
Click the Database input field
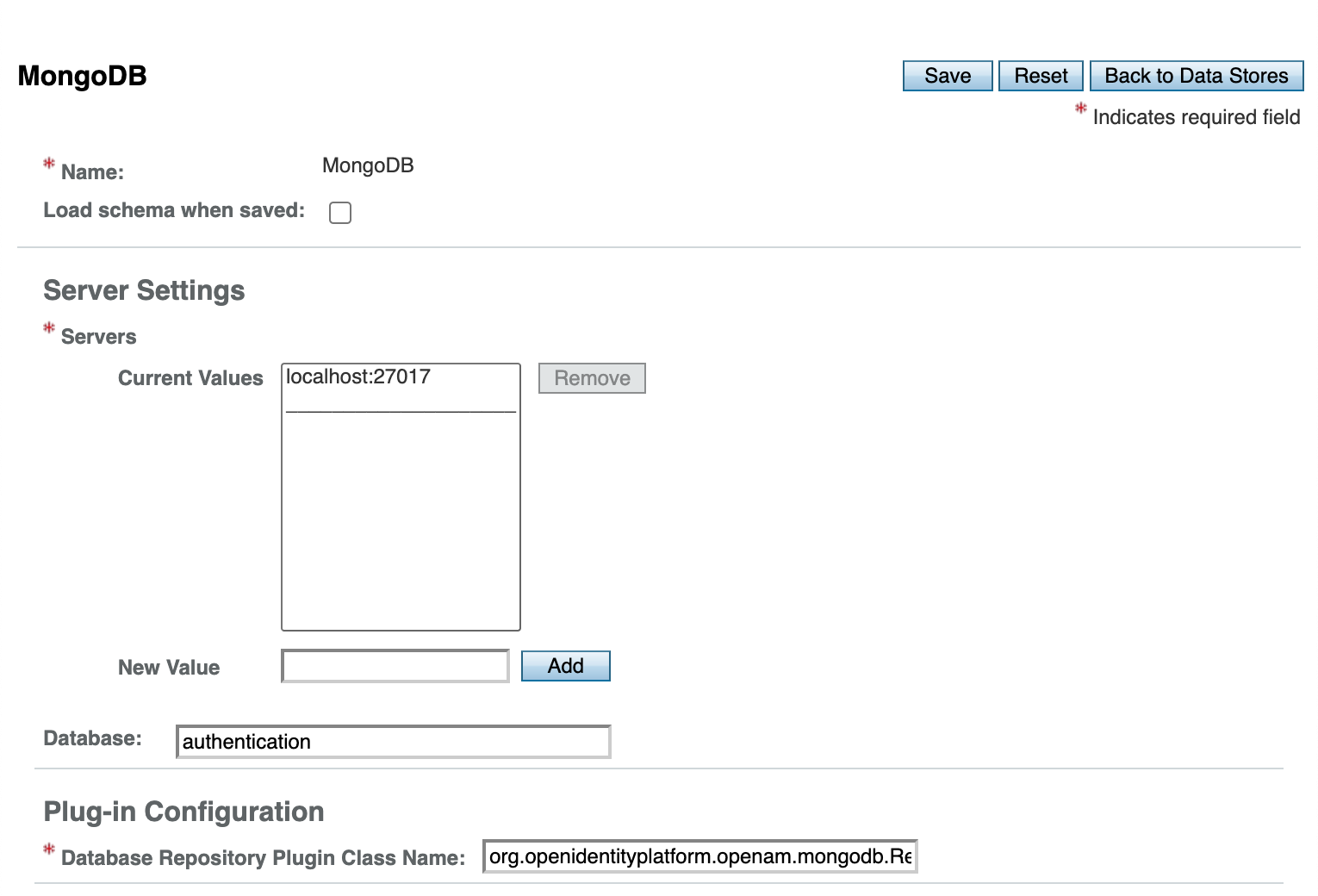(394, 742)
